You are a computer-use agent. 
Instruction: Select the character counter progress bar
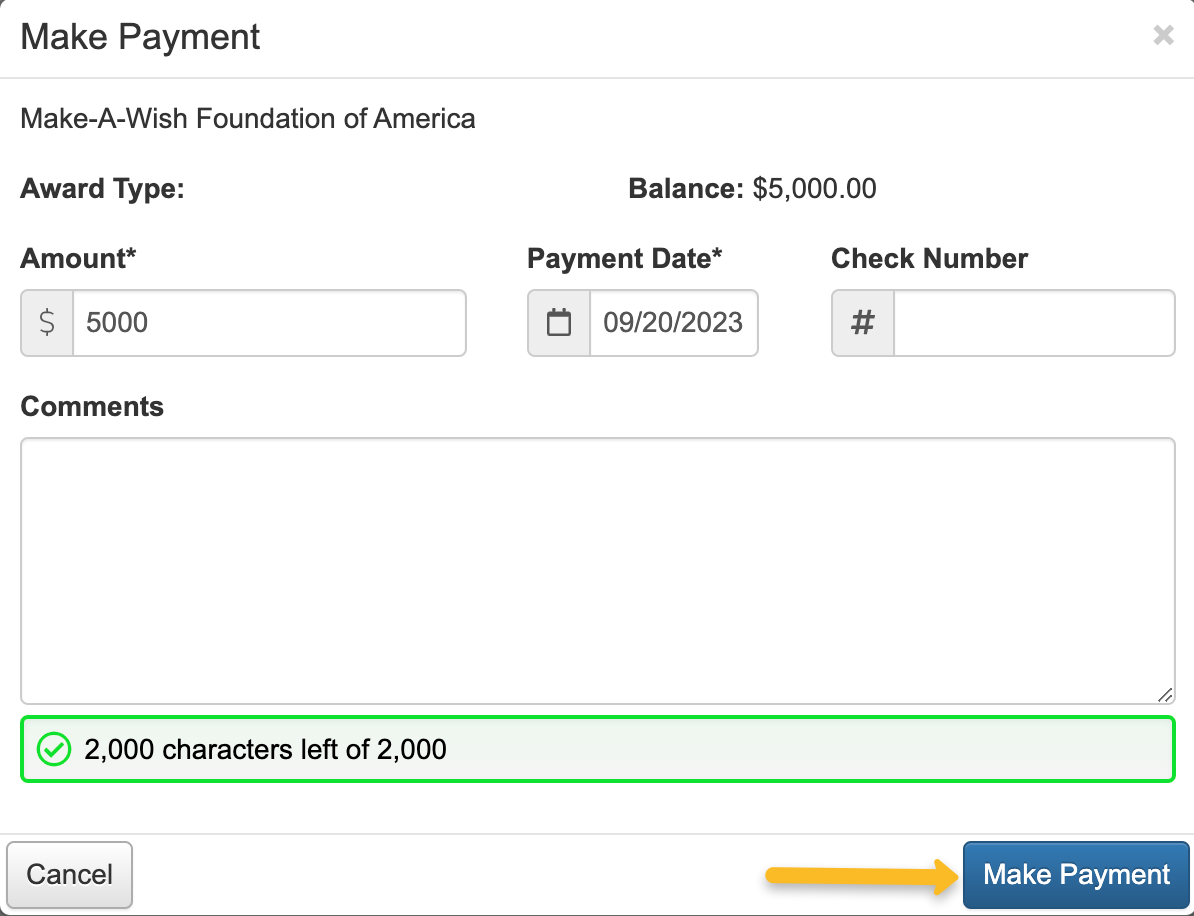click(x=597, y=749)
